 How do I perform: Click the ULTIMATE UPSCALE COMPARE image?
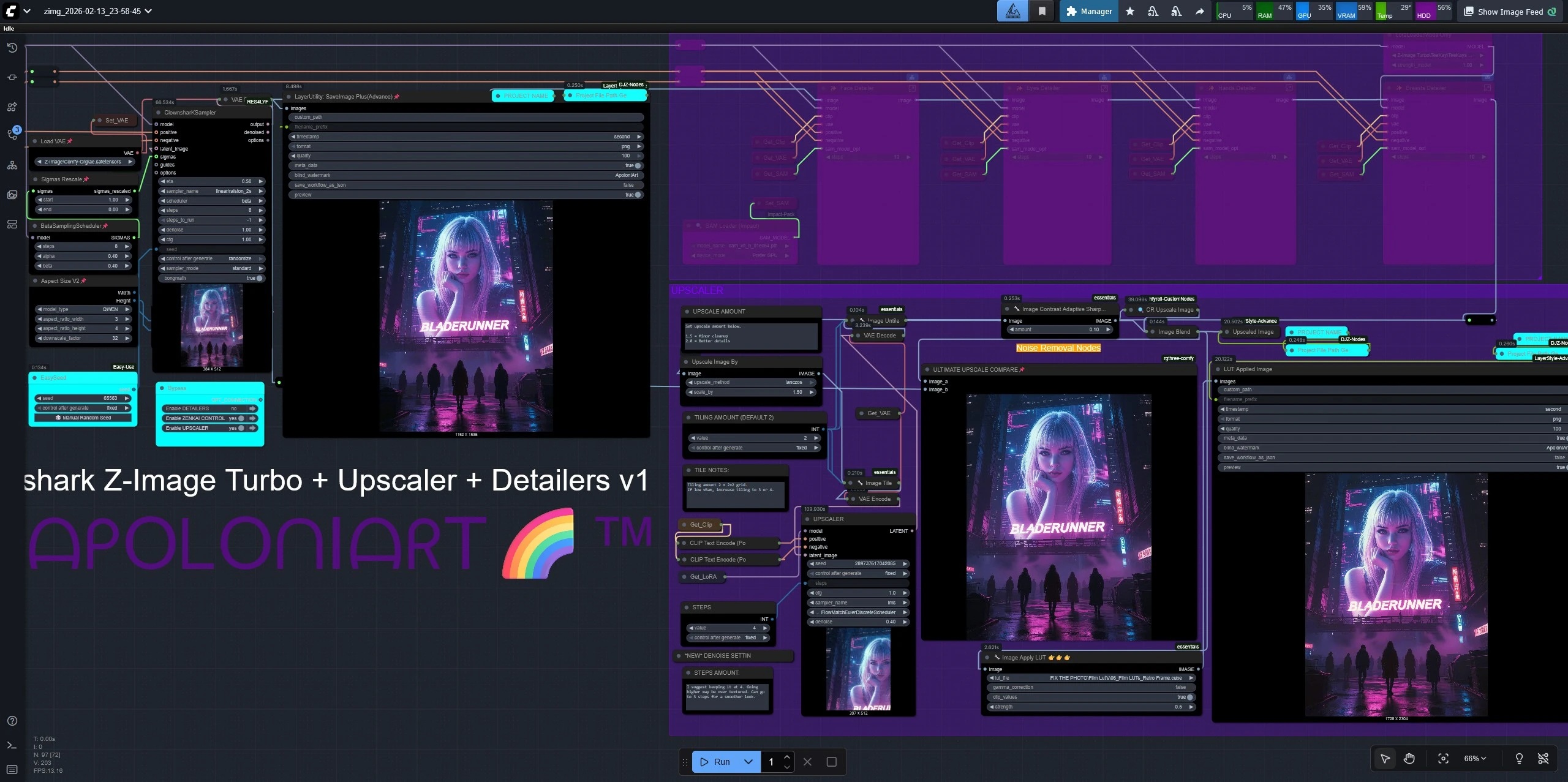[x=1059, y=517]
